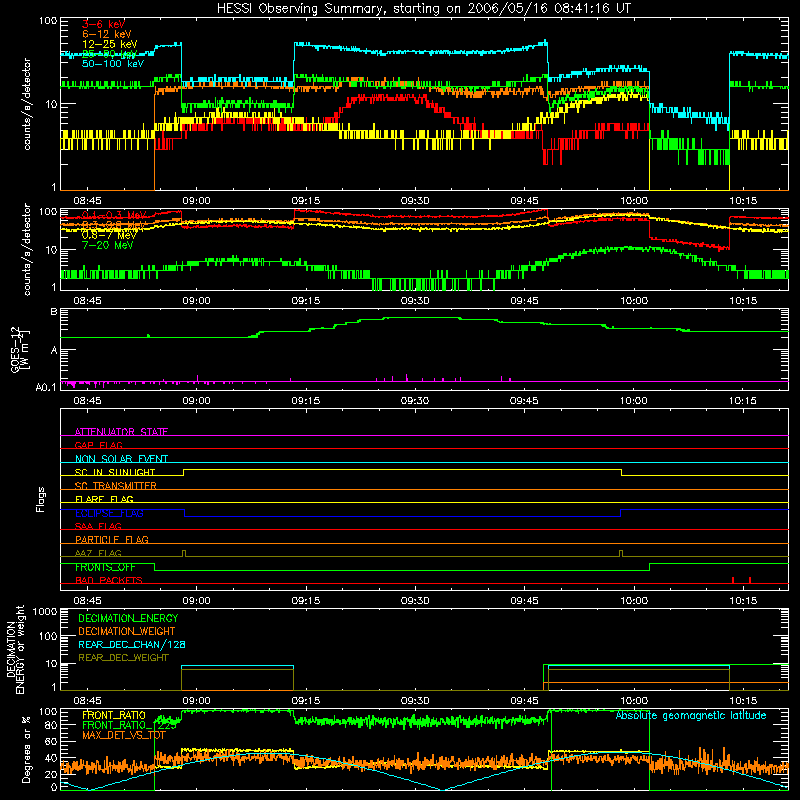Click the Absolute geomagnetic latitude label

(691, 716)
